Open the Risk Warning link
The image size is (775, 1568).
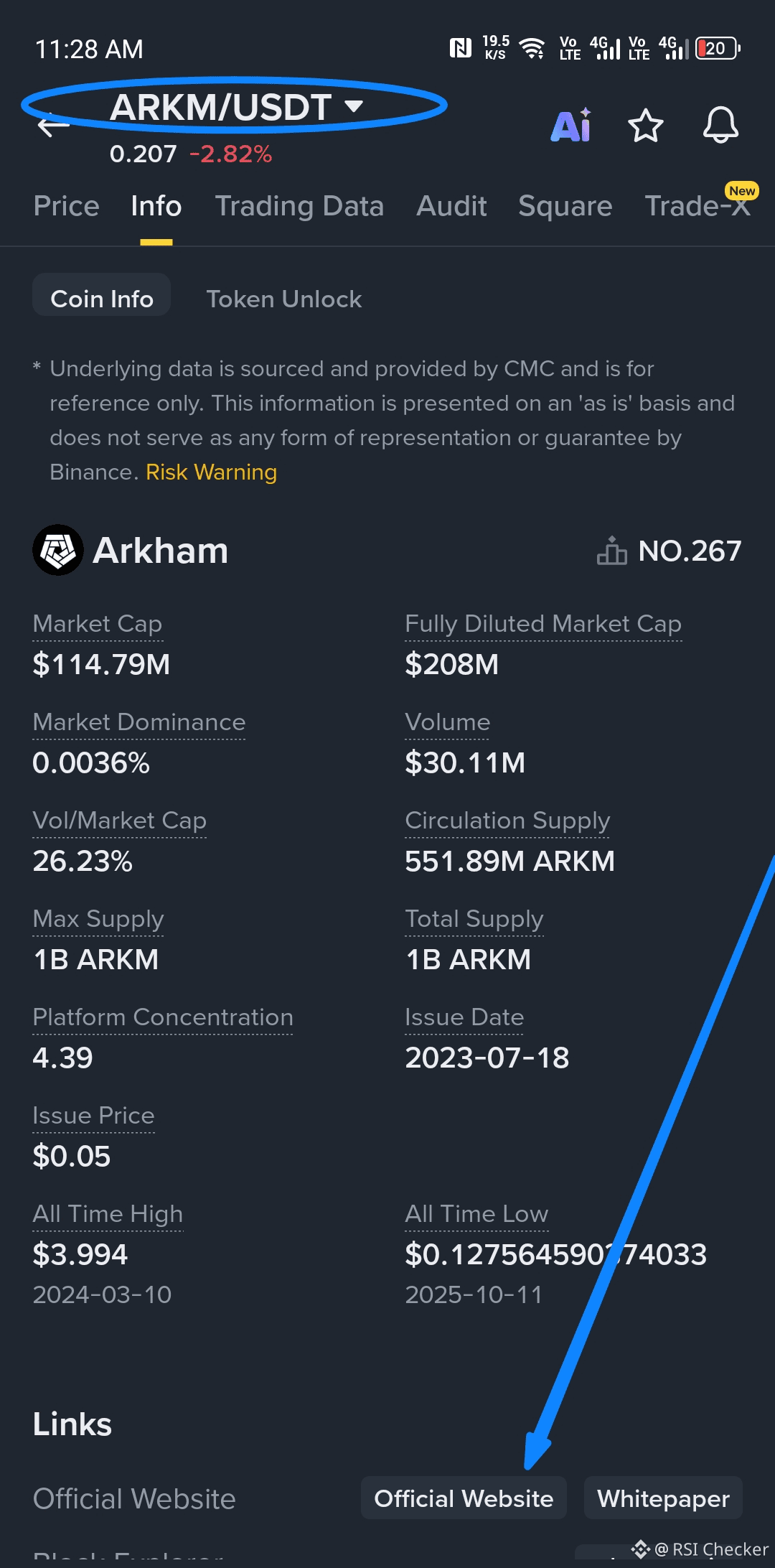pos(211,472)
